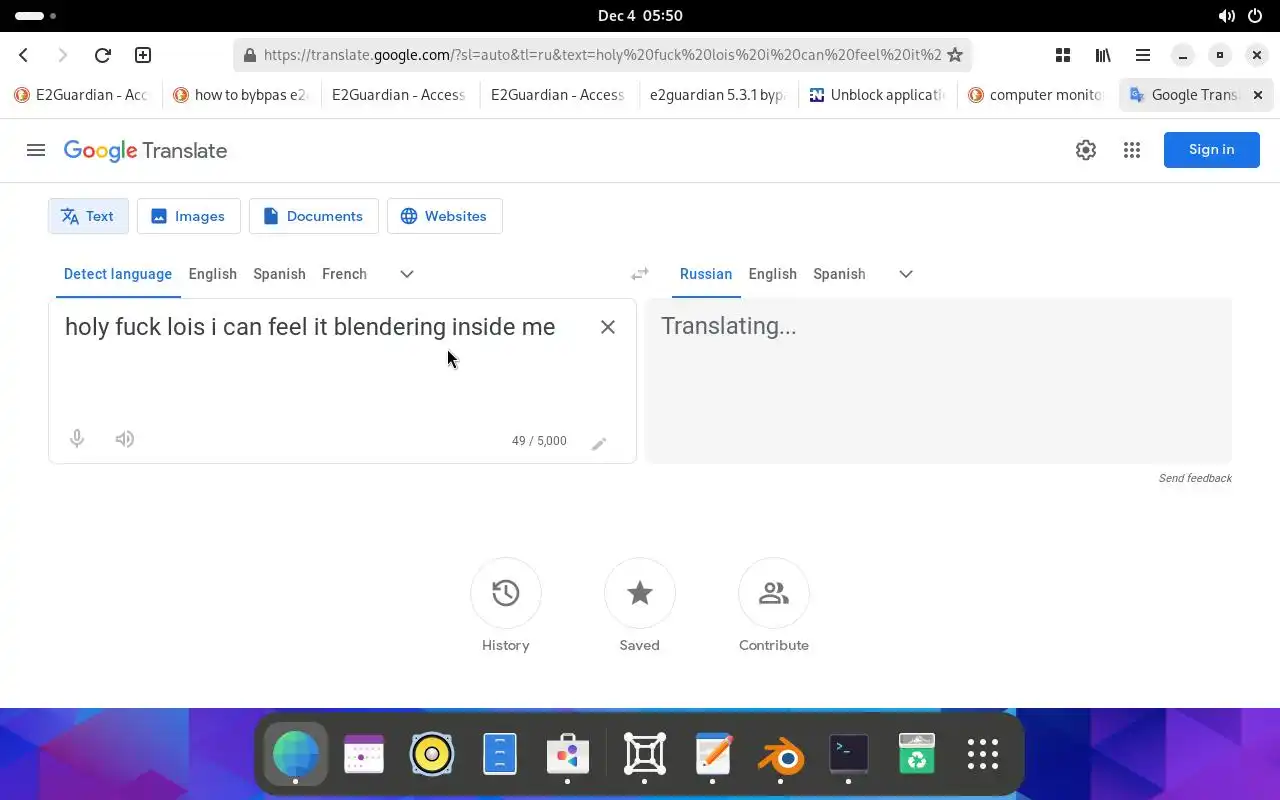Open the calendar dock app
This screenshot has width=1280, height=800.
coord(364,754)
